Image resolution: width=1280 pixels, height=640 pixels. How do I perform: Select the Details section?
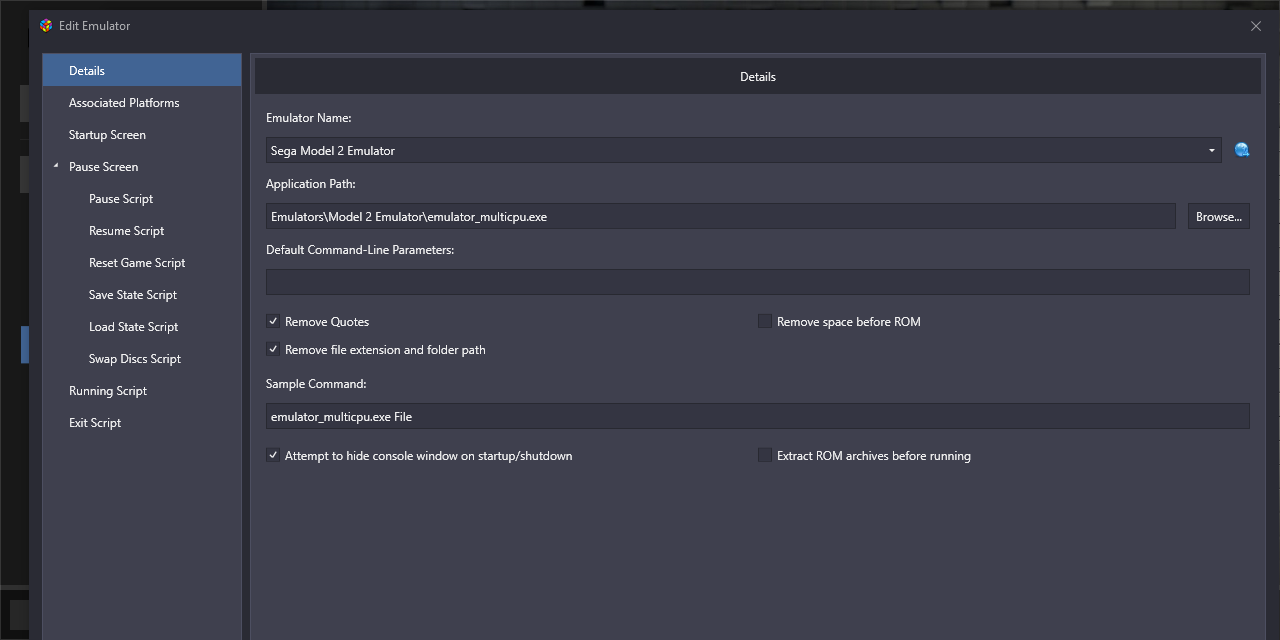point(142,70)
